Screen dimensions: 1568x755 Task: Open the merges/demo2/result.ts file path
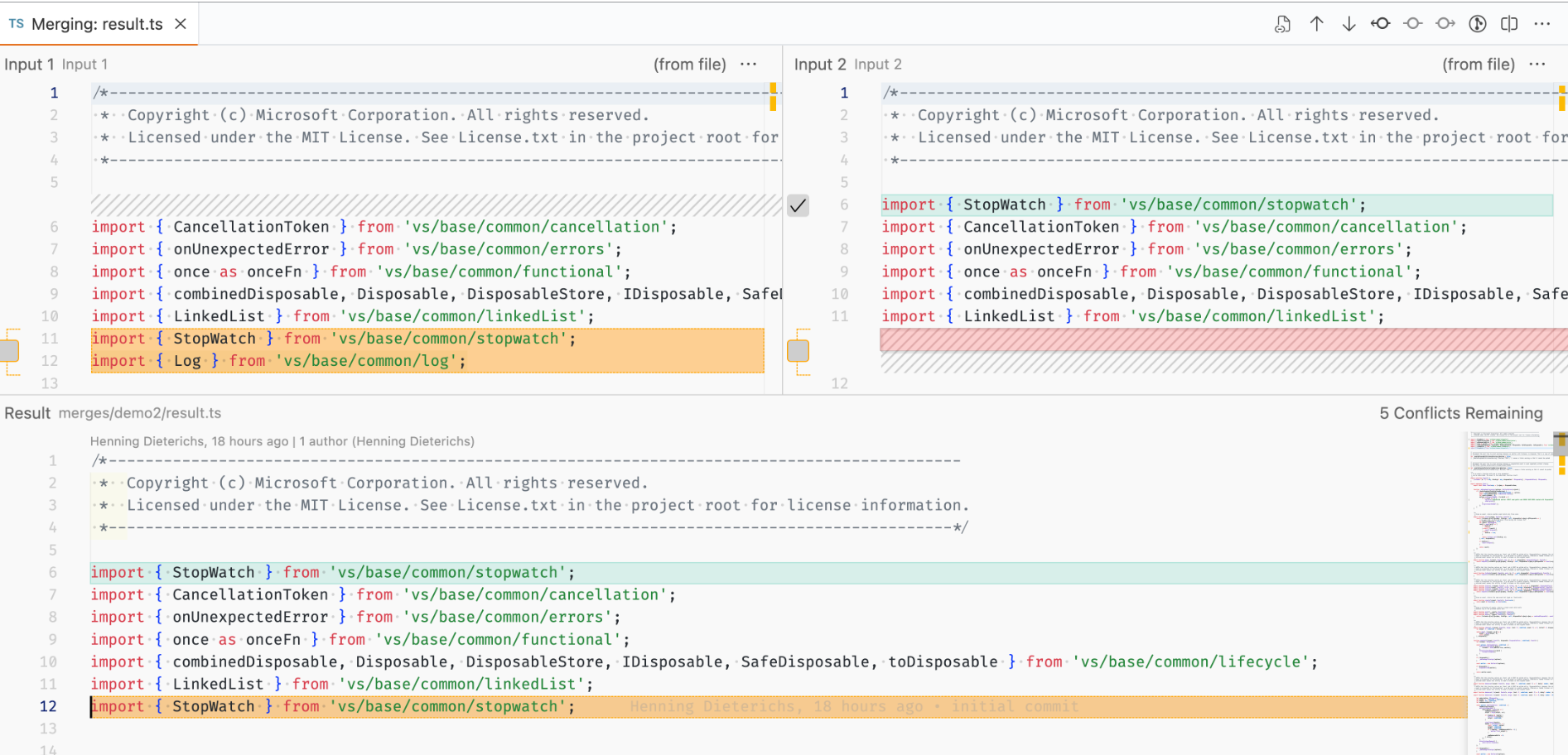141,412
